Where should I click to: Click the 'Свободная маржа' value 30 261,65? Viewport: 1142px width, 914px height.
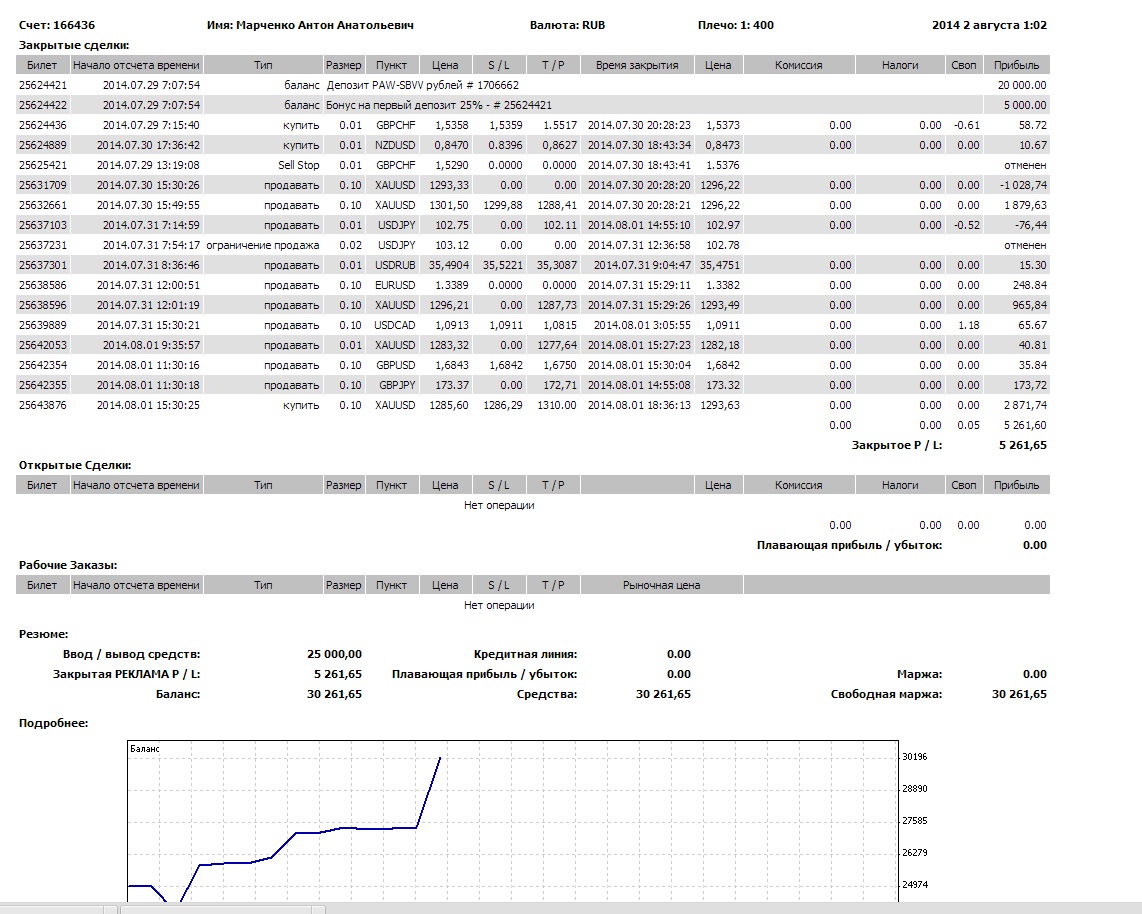(1019, 694)
